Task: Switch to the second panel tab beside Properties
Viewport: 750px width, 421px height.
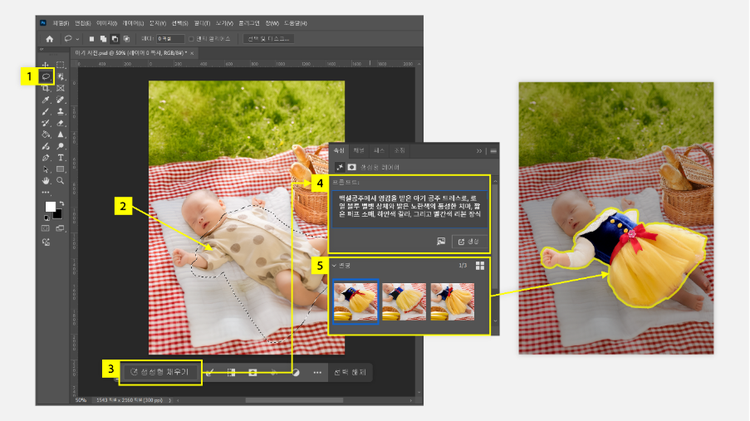Action: (x=359, y=151)
